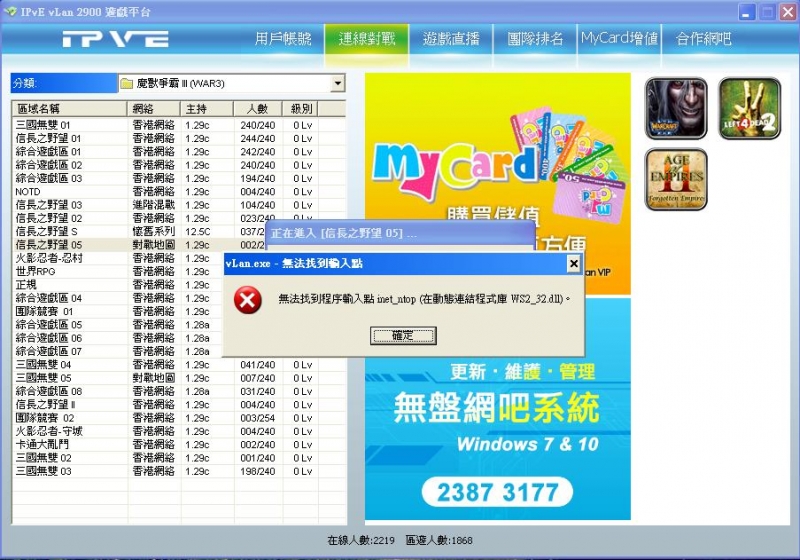Open the MyCard增值 tab
800x560 pixels.
click(x=619, y=39)
